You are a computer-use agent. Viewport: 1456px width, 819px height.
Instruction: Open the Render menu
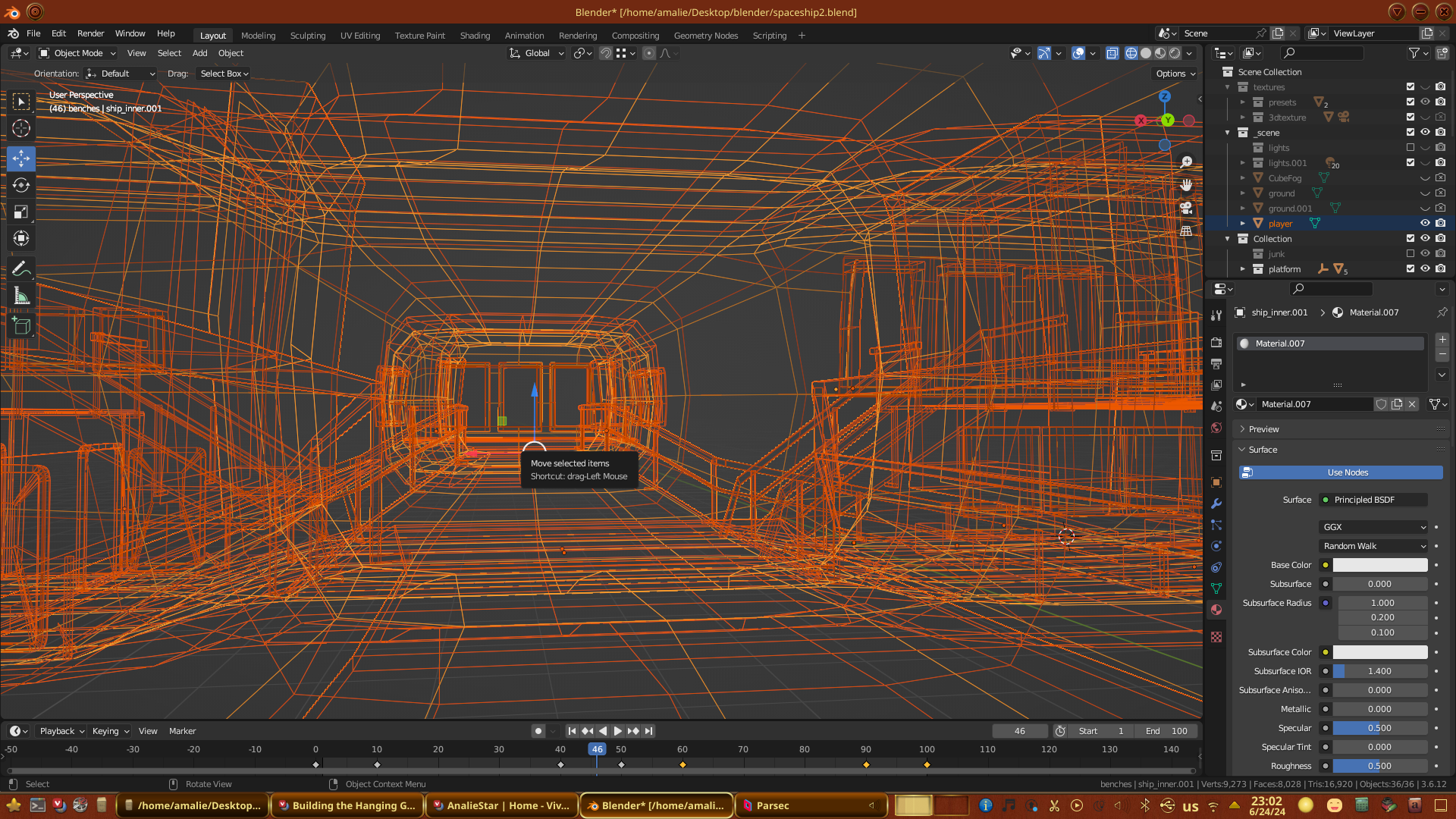pyautogui.click(x=90, y=33)
